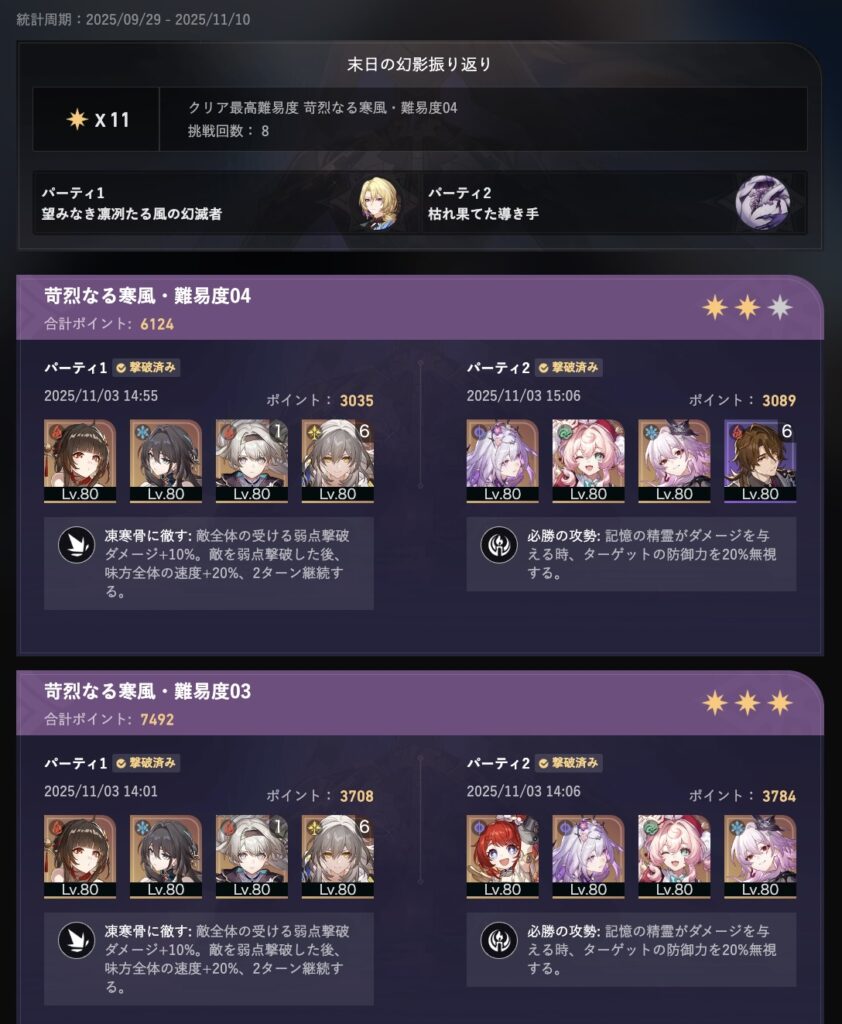
Task: Select the 凍寒骨に徹す buff icon in 難易度04
Action: (x=76, y=545)
